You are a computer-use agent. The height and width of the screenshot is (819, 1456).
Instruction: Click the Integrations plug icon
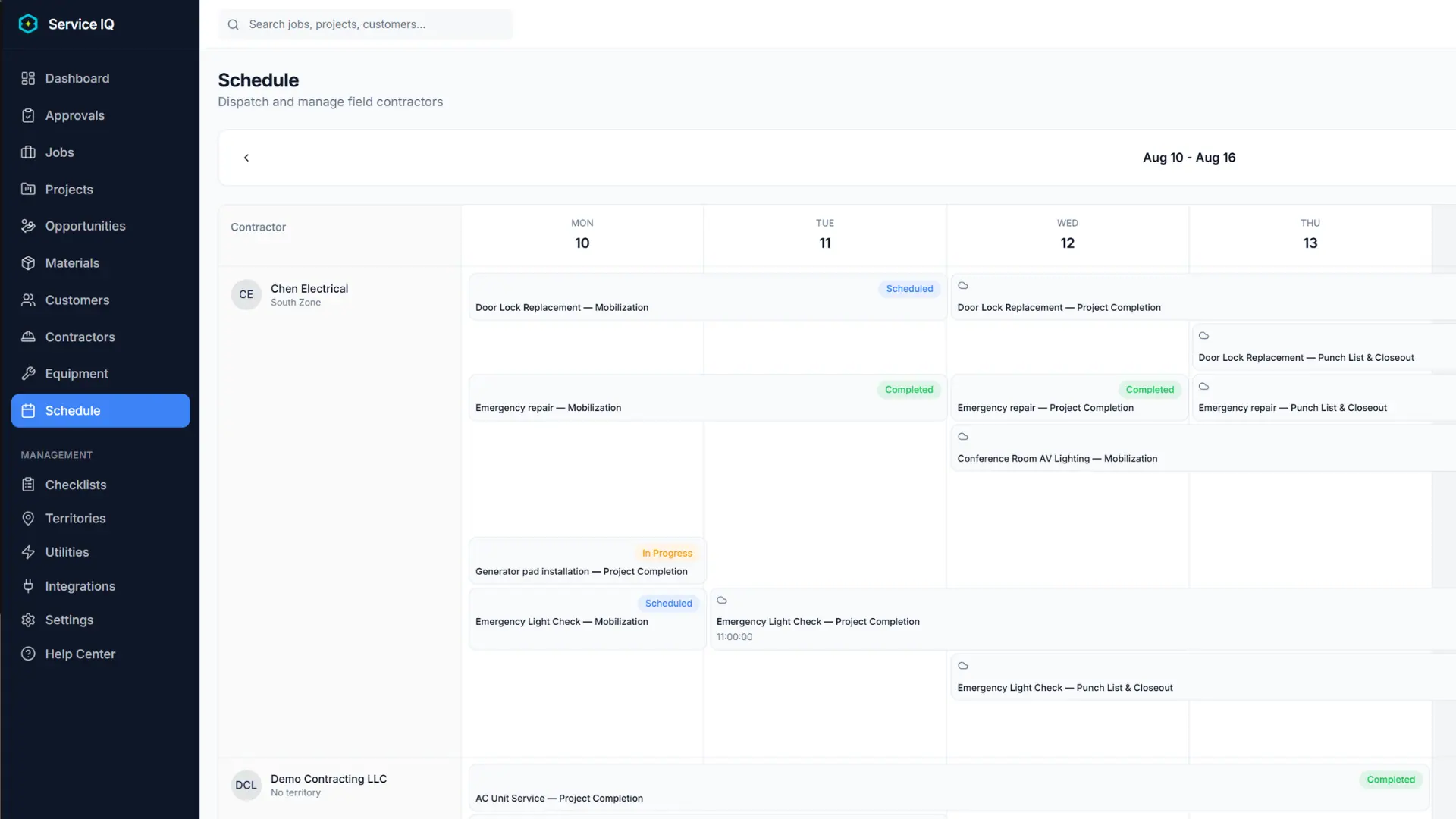28,586
